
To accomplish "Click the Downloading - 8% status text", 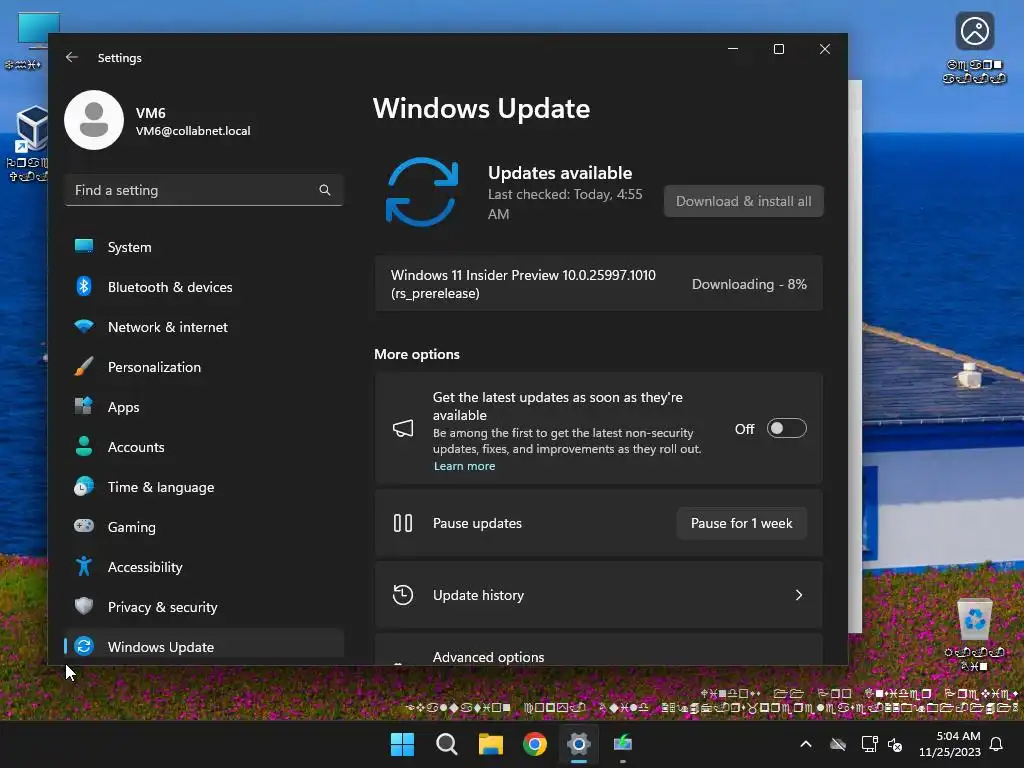I will [749, 284].
